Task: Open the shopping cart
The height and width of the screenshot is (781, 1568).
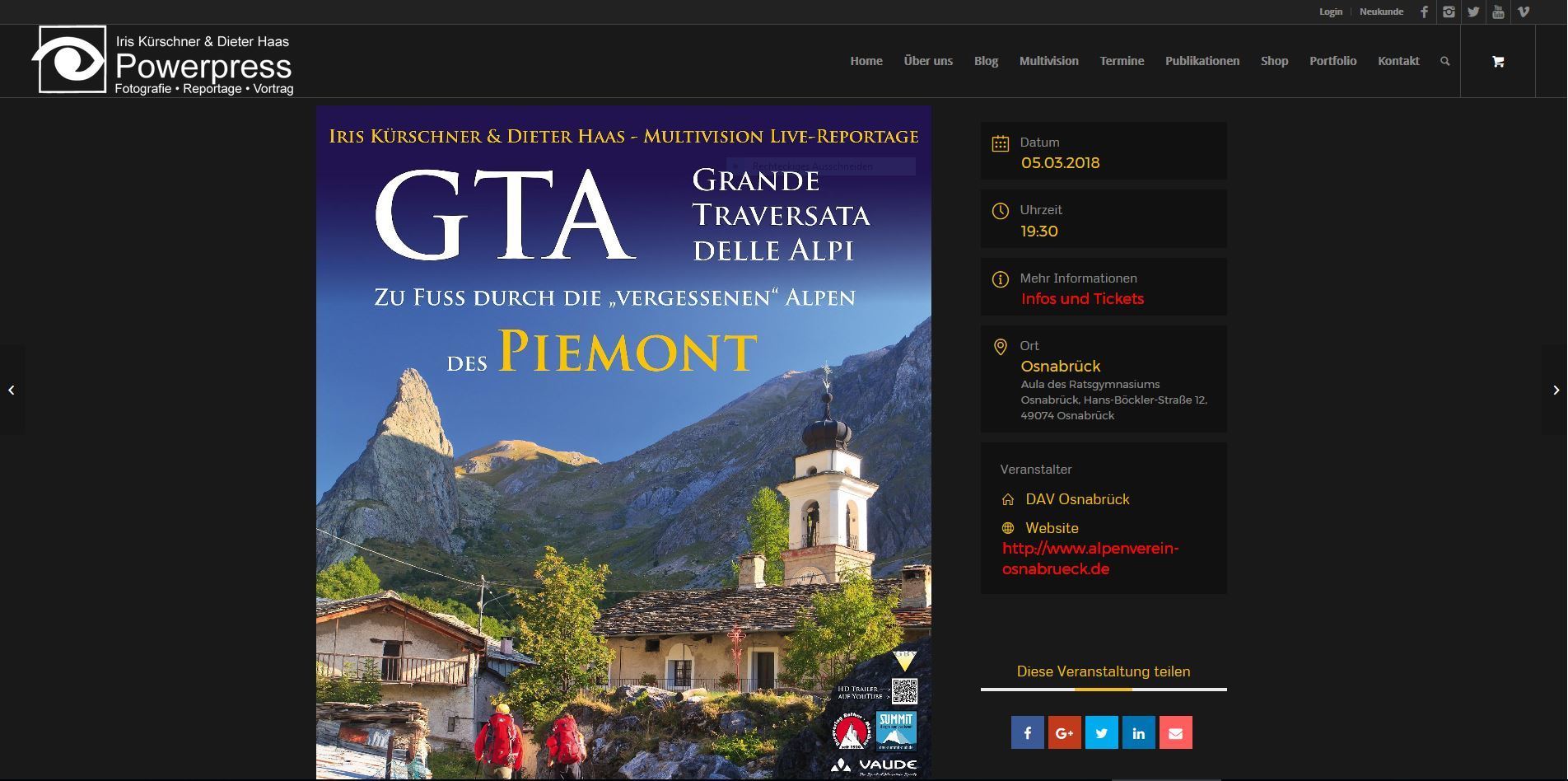Action: pyautogui.click(x=1497, y=61)
